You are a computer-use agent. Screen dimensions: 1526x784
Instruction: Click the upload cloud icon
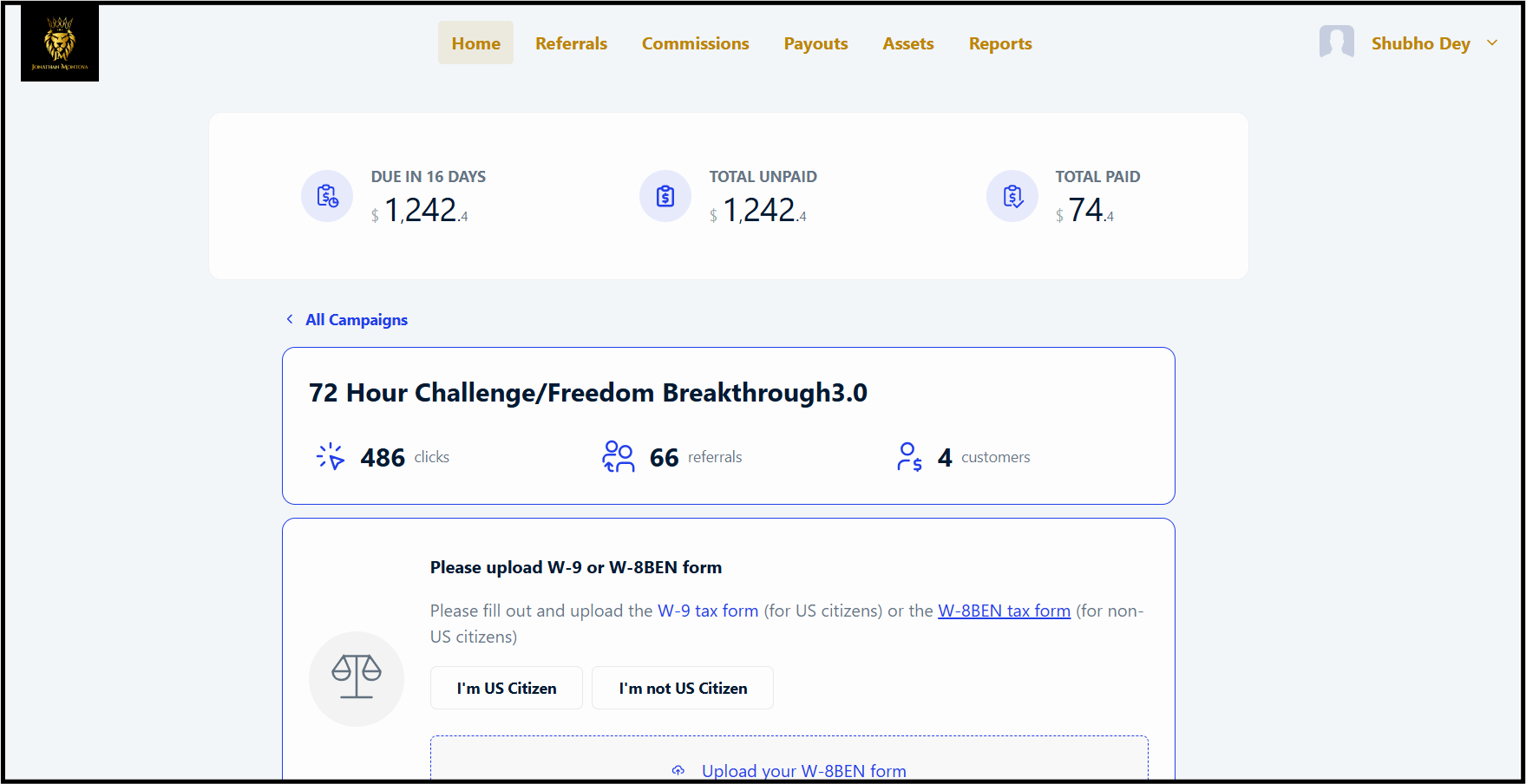coord(678,770)
